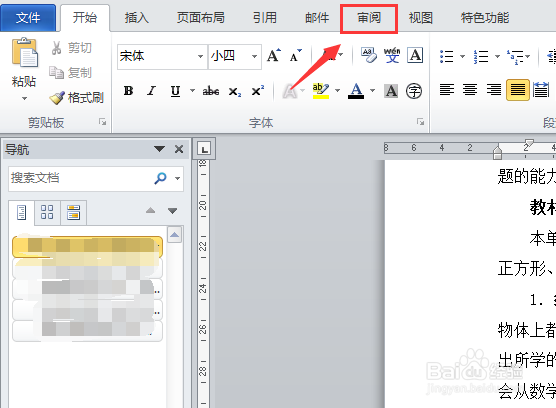Screen dimensions: 556x408
Task: Switch to the 视图 View tab
Action: [421, 18]
